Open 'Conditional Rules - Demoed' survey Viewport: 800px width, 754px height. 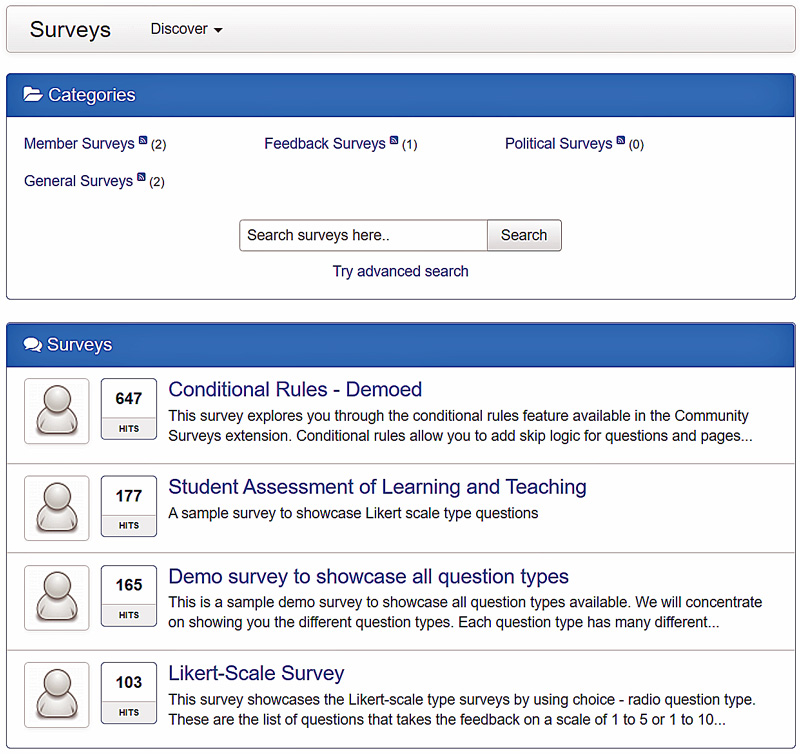(x=295, y=389)
